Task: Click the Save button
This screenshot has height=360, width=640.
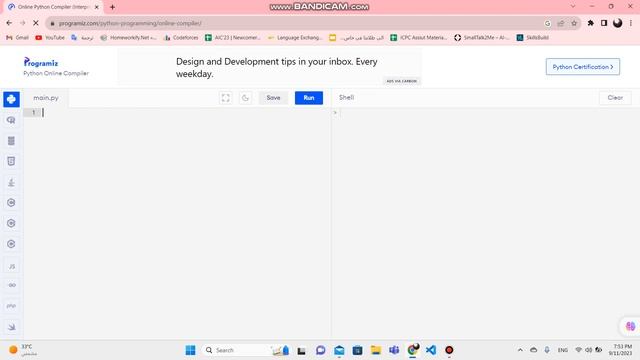Action: click(x=273, y=98)
